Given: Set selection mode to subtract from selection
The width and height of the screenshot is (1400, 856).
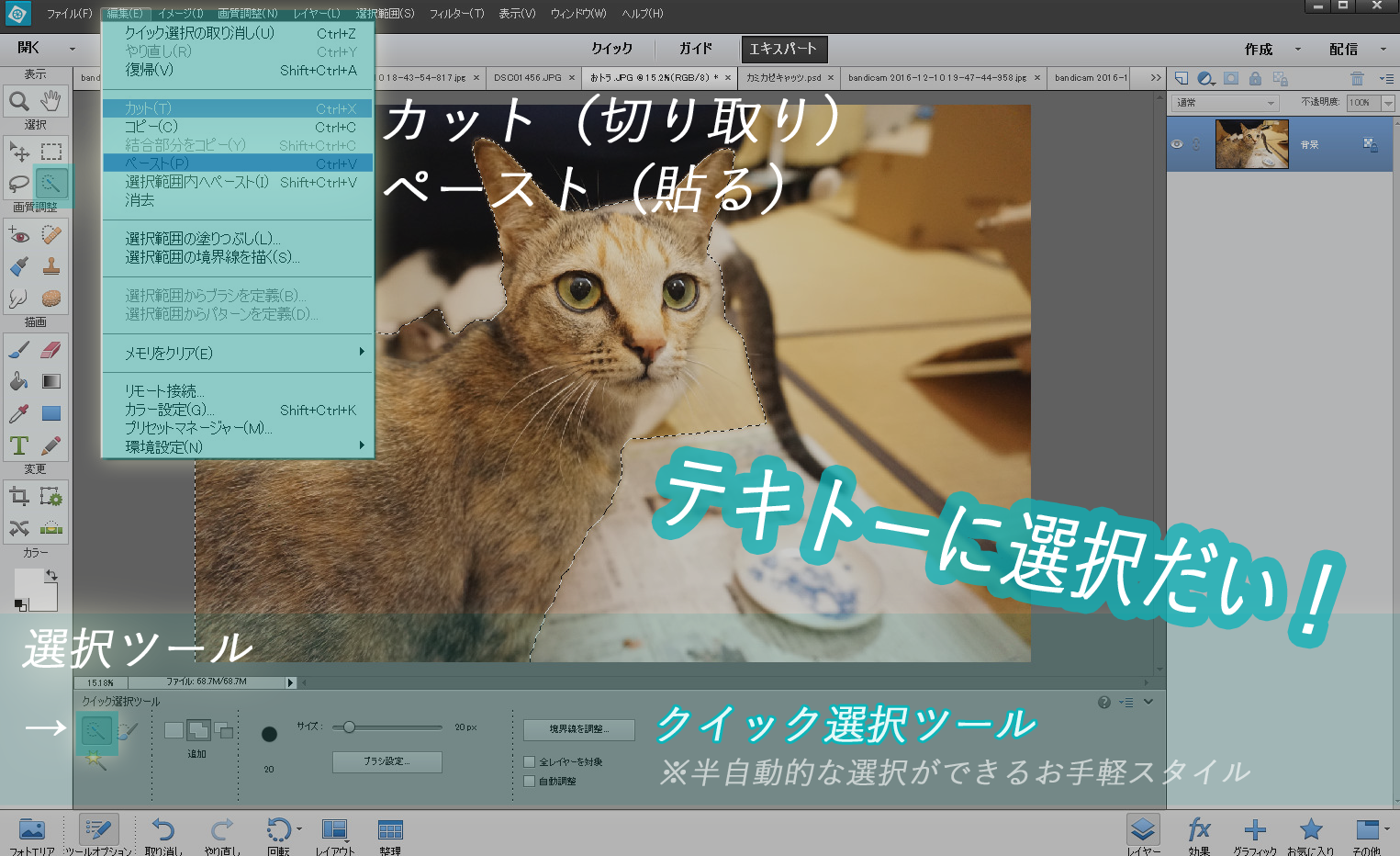Looking at the screenshot, I should [224, 730].
